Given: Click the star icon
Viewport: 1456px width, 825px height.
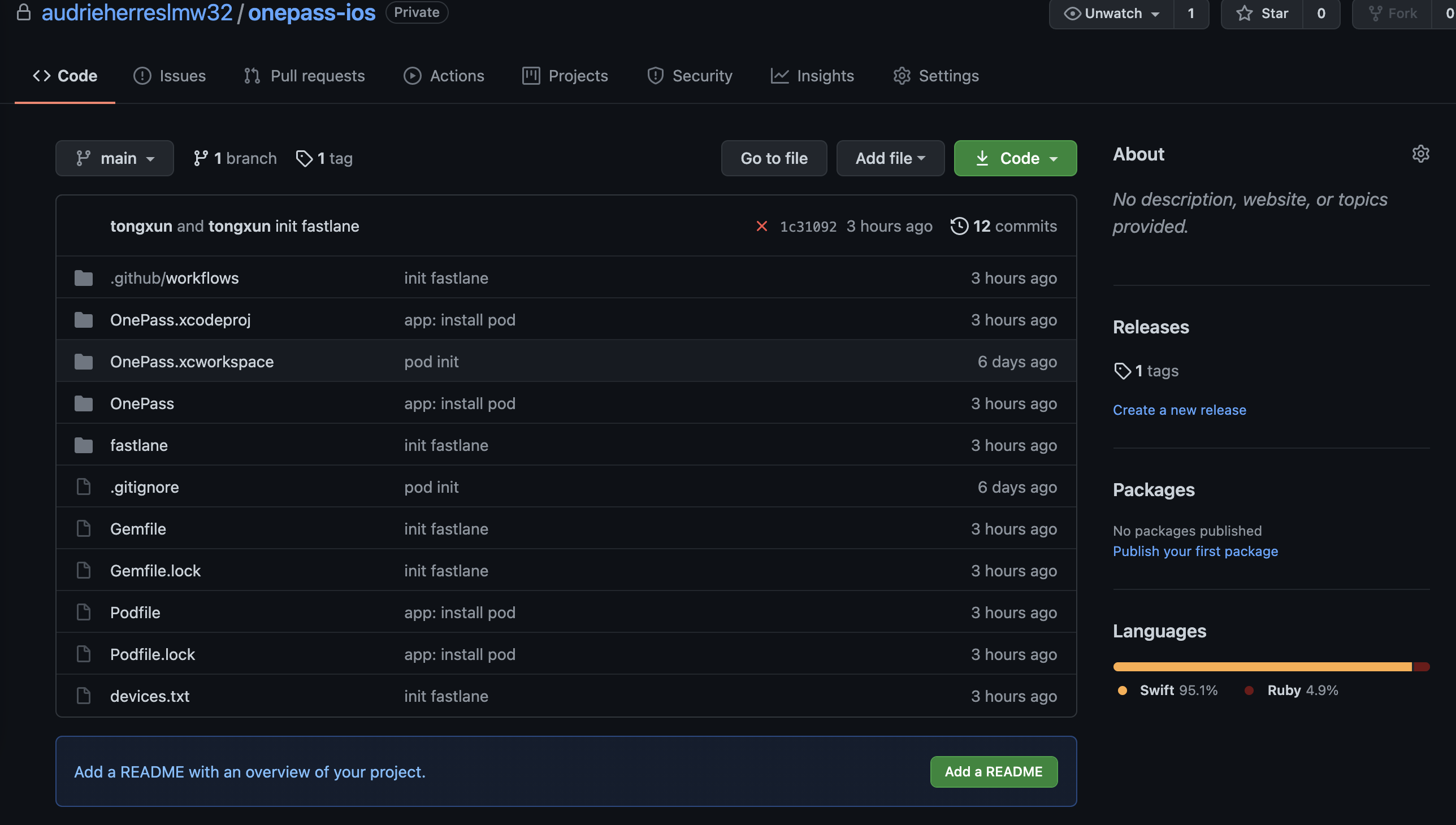Looking at the screenshot, I should pos(1244,13).
